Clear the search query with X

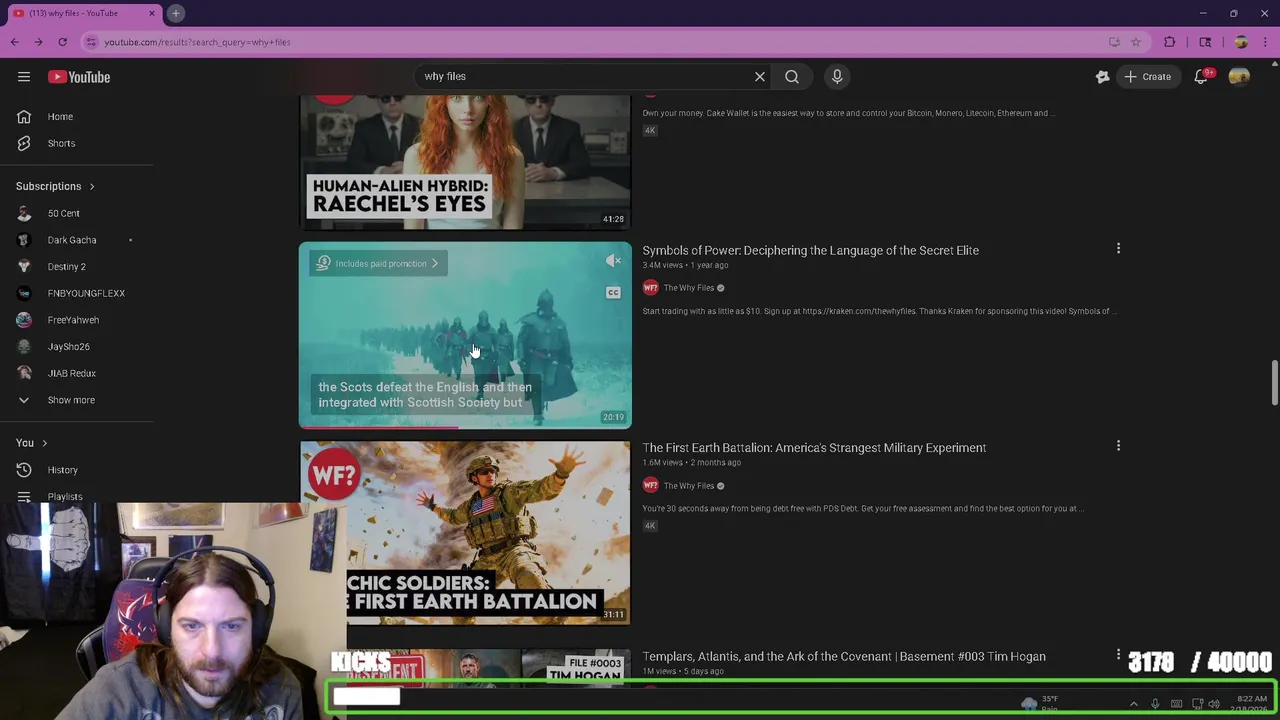(760, 76)
